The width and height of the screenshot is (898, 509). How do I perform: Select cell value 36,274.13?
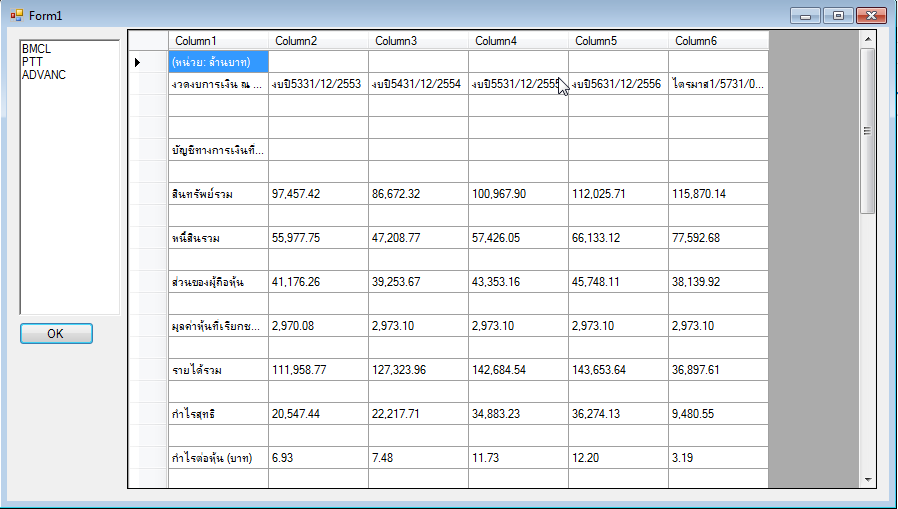619,414
